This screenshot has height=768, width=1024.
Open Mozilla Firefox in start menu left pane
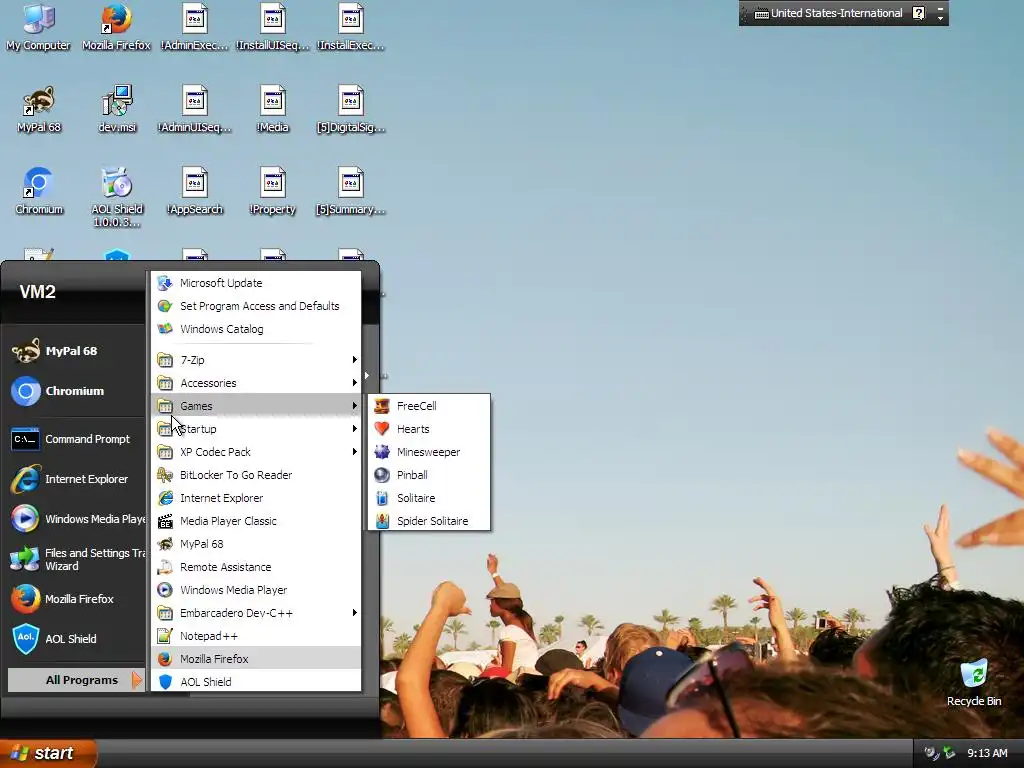click(75, 599)
